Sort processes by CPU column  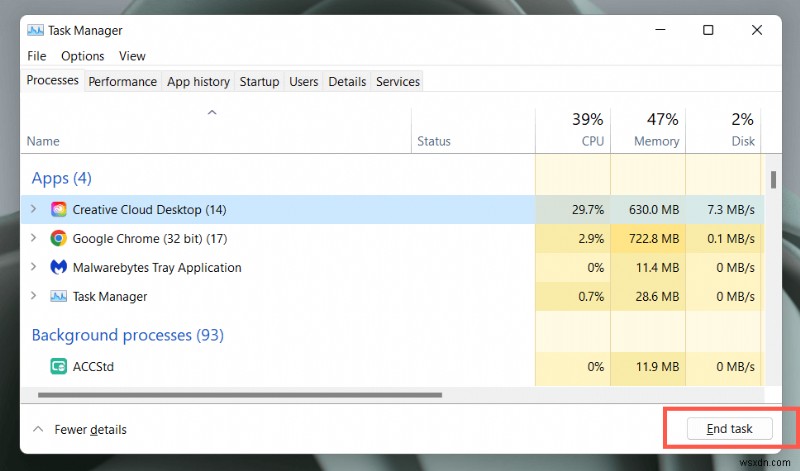[573, 130]
